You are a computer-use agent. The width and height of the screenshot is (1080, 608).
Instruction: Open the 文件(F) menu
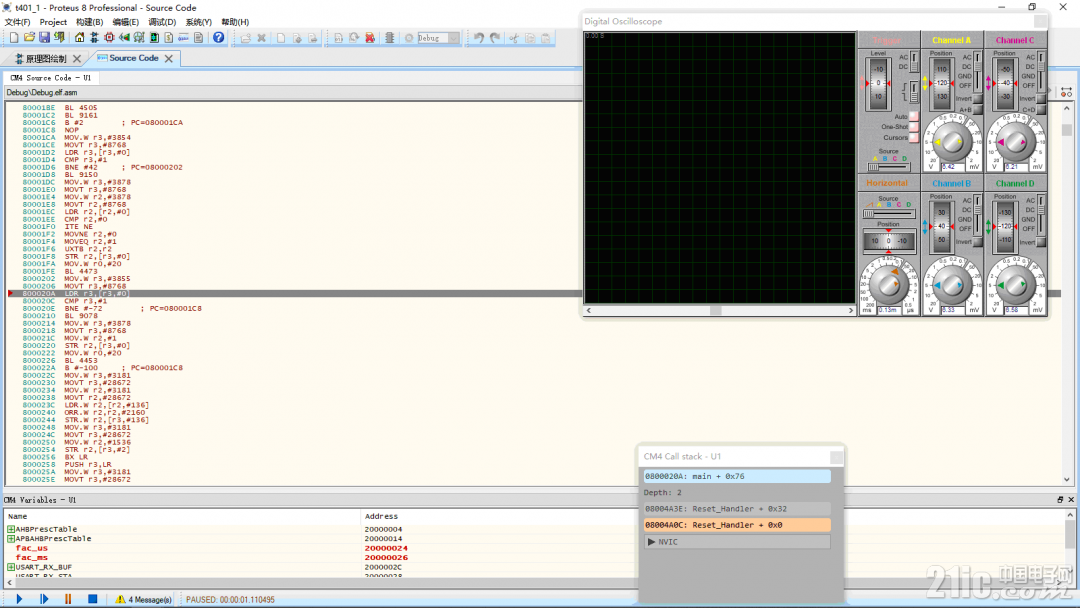point(17,22)
